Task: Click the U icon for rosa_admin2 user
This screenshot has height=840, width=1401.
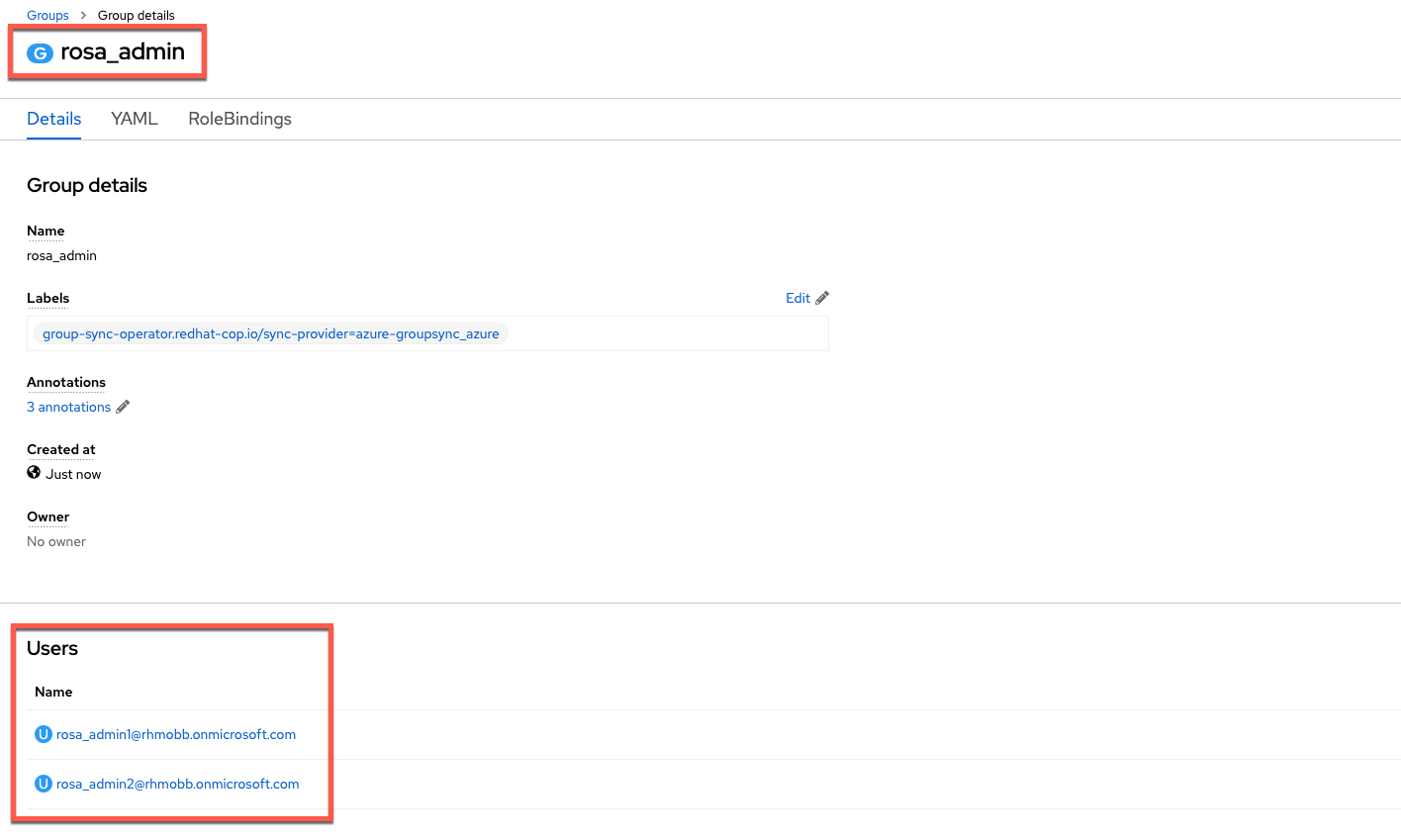Action: click(x=43, y=784)
